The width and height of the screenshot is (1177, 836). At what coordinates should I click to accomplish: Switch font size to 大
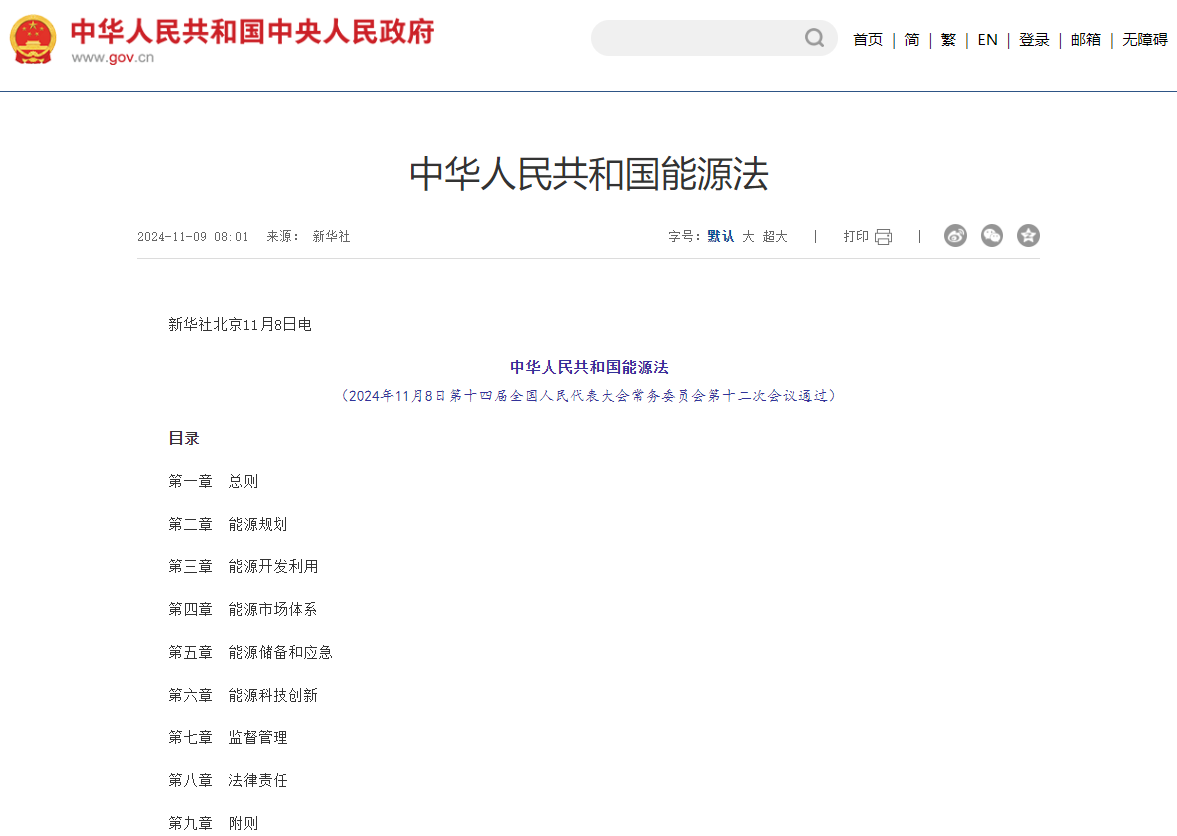[x=748, y=236]
